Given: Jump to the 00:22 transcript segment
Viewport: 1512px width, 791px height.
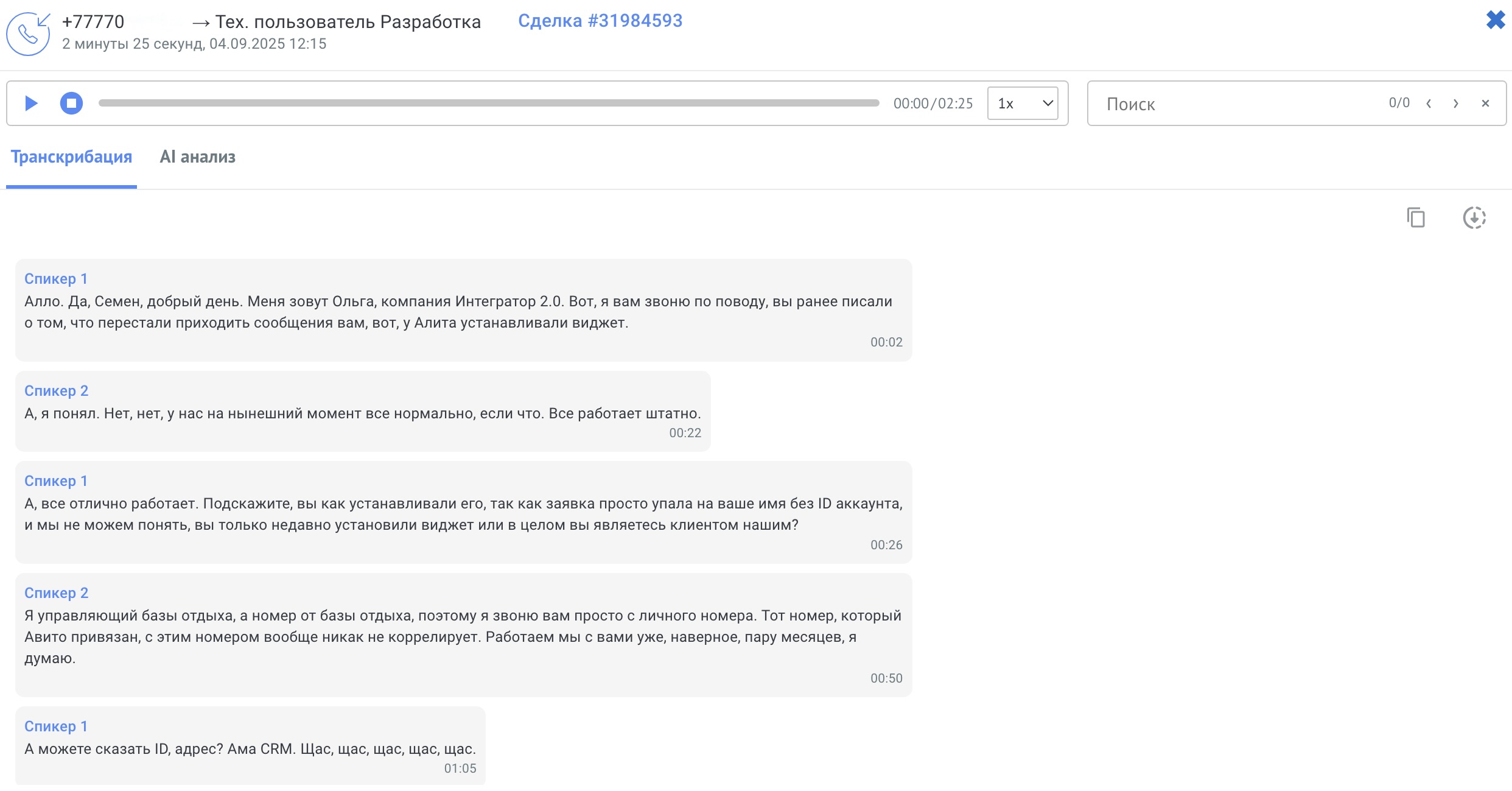Looking at the screenshot, I should (685, 433).
